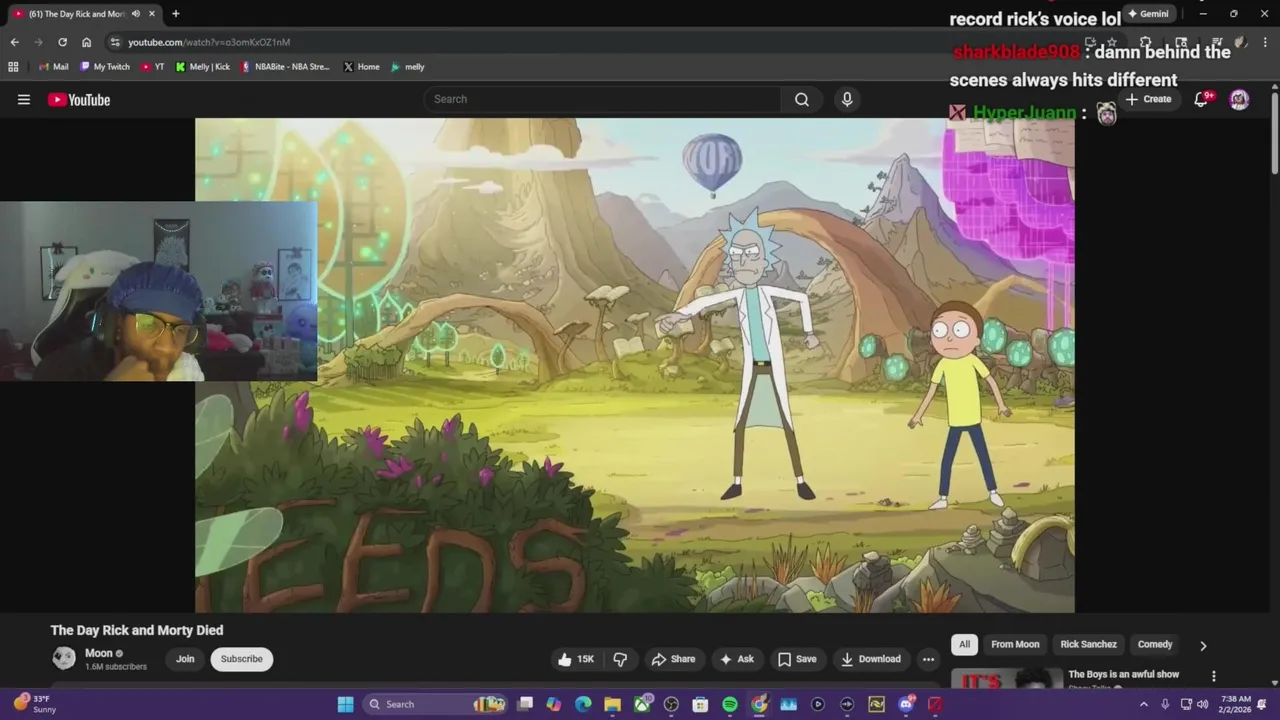Open File Explorer from the taskbar

(612, 704)
